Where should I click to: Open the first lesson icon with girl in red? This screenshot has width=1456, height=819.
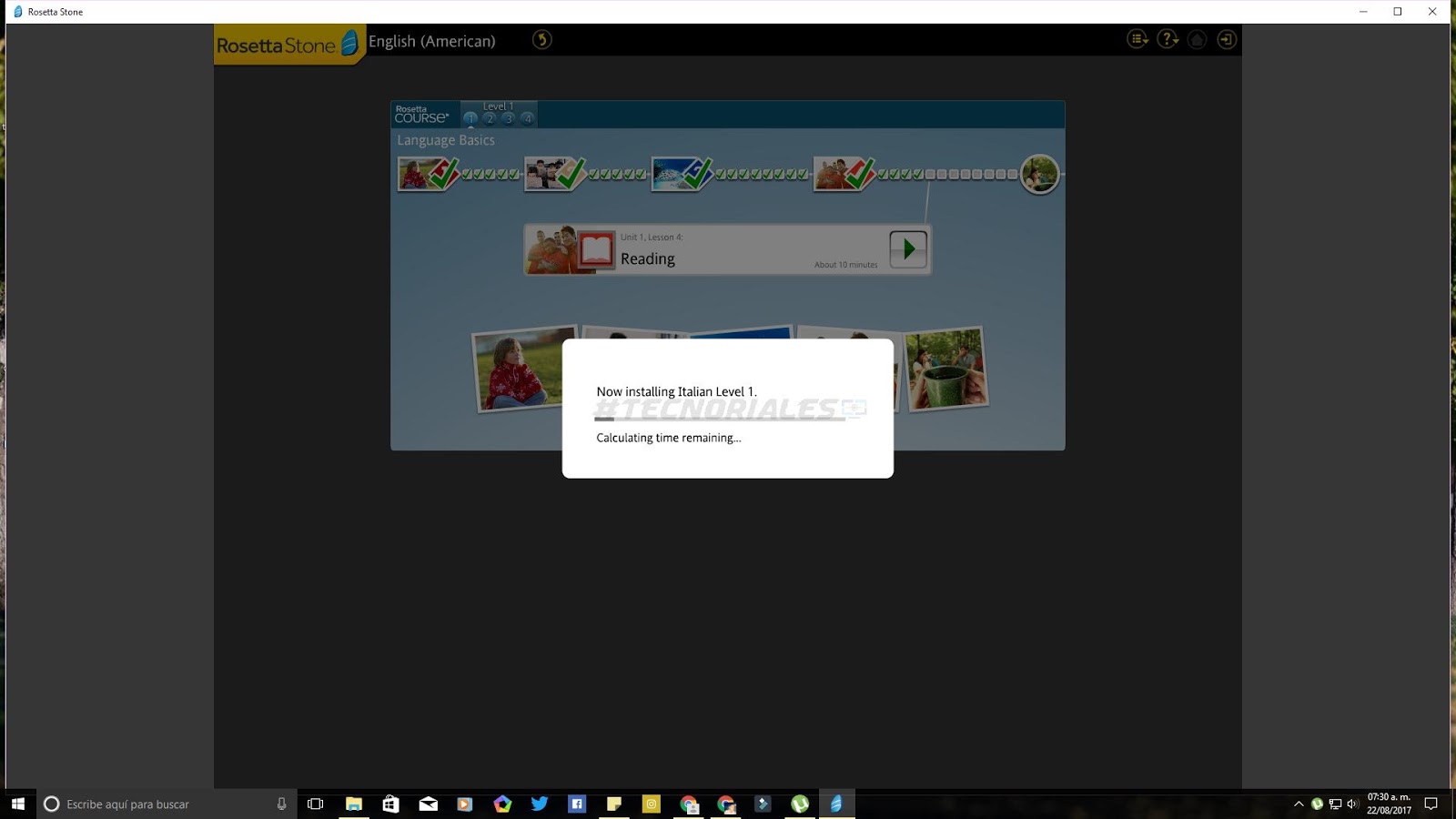[x=428, y=173]
